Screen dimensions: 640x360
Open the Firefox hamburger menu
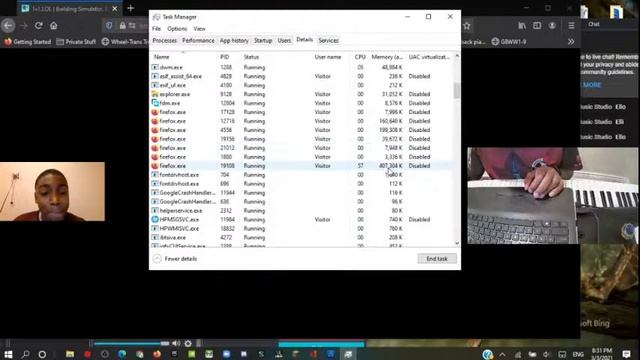click(571, 26)
